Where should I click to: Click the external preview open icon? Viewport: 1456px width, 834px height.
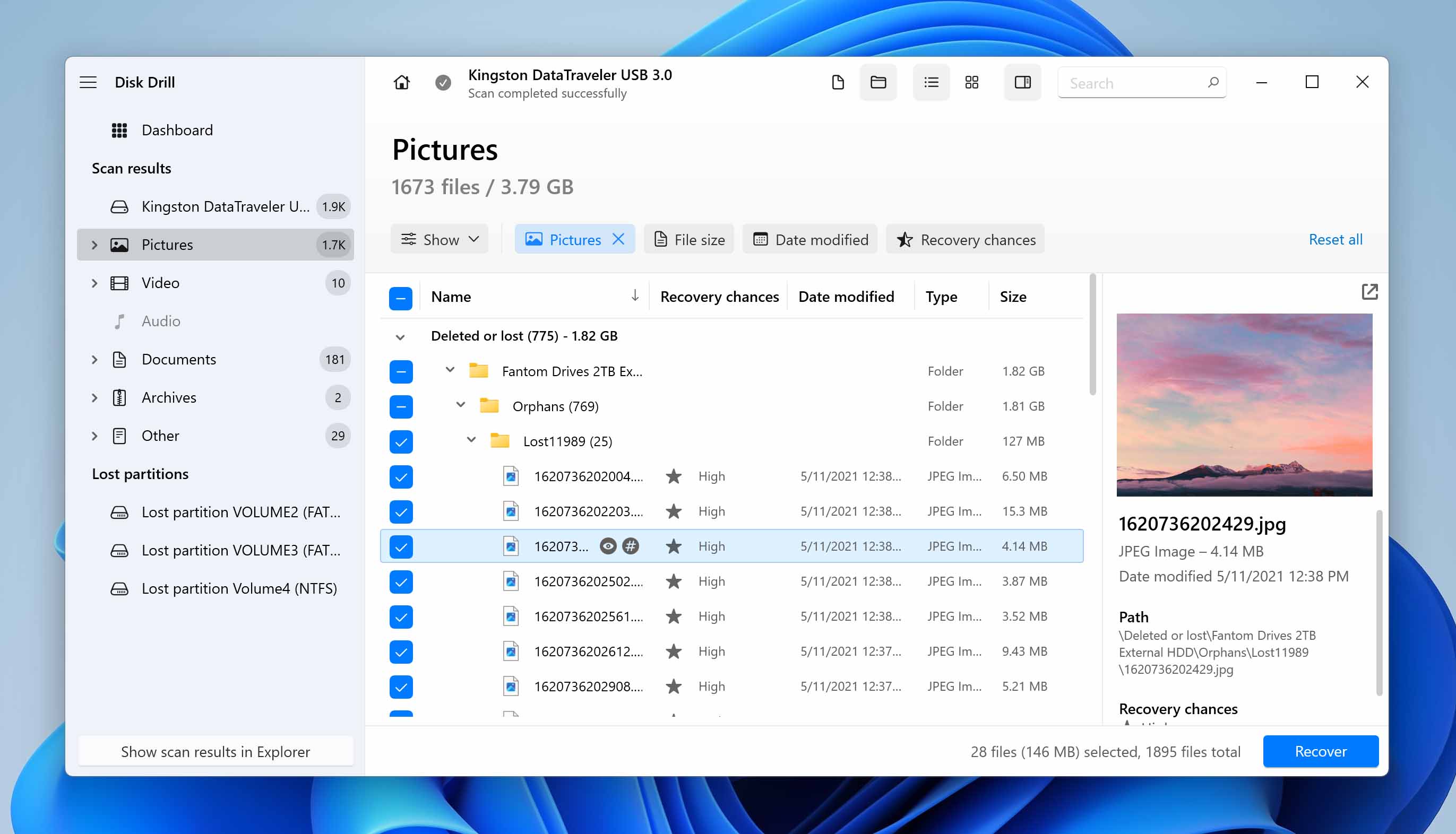(1370, 292)
